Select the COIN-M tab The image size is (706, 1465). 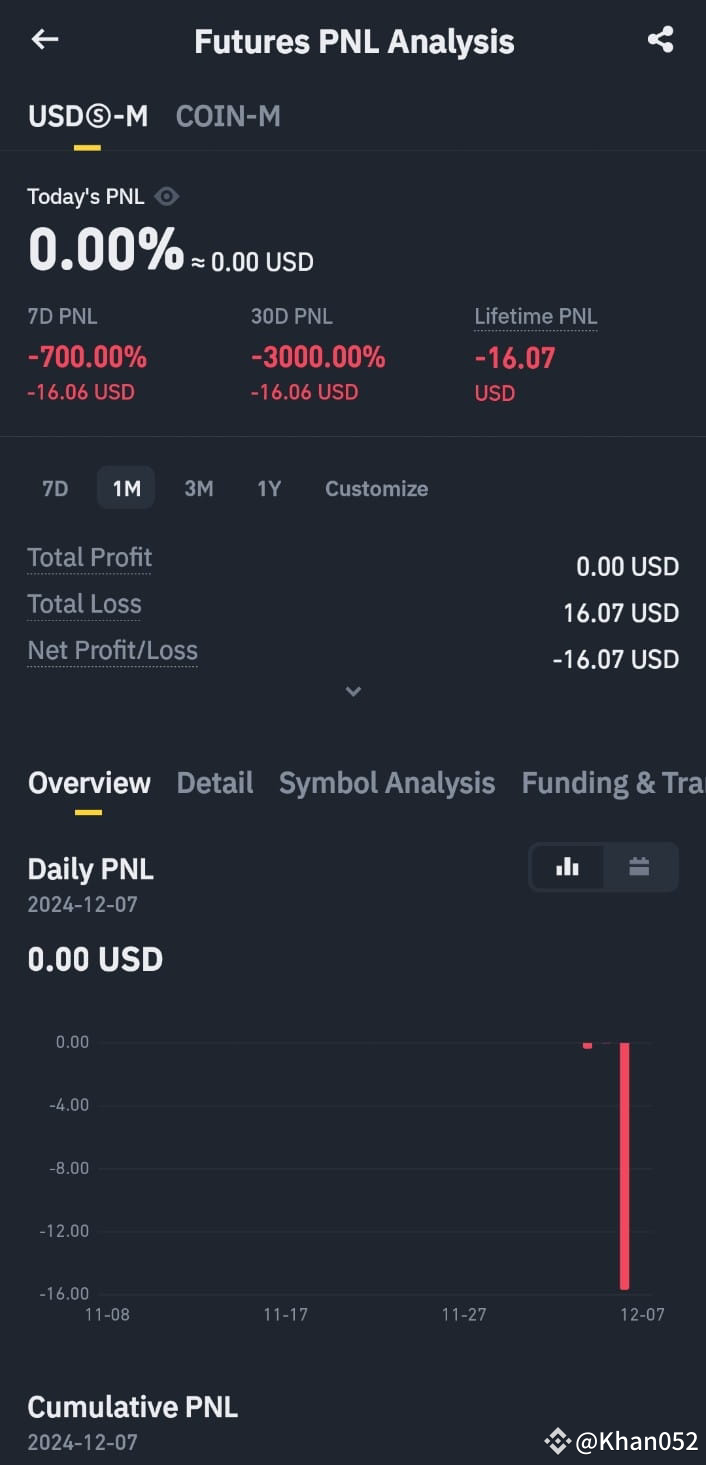point(228,117)
